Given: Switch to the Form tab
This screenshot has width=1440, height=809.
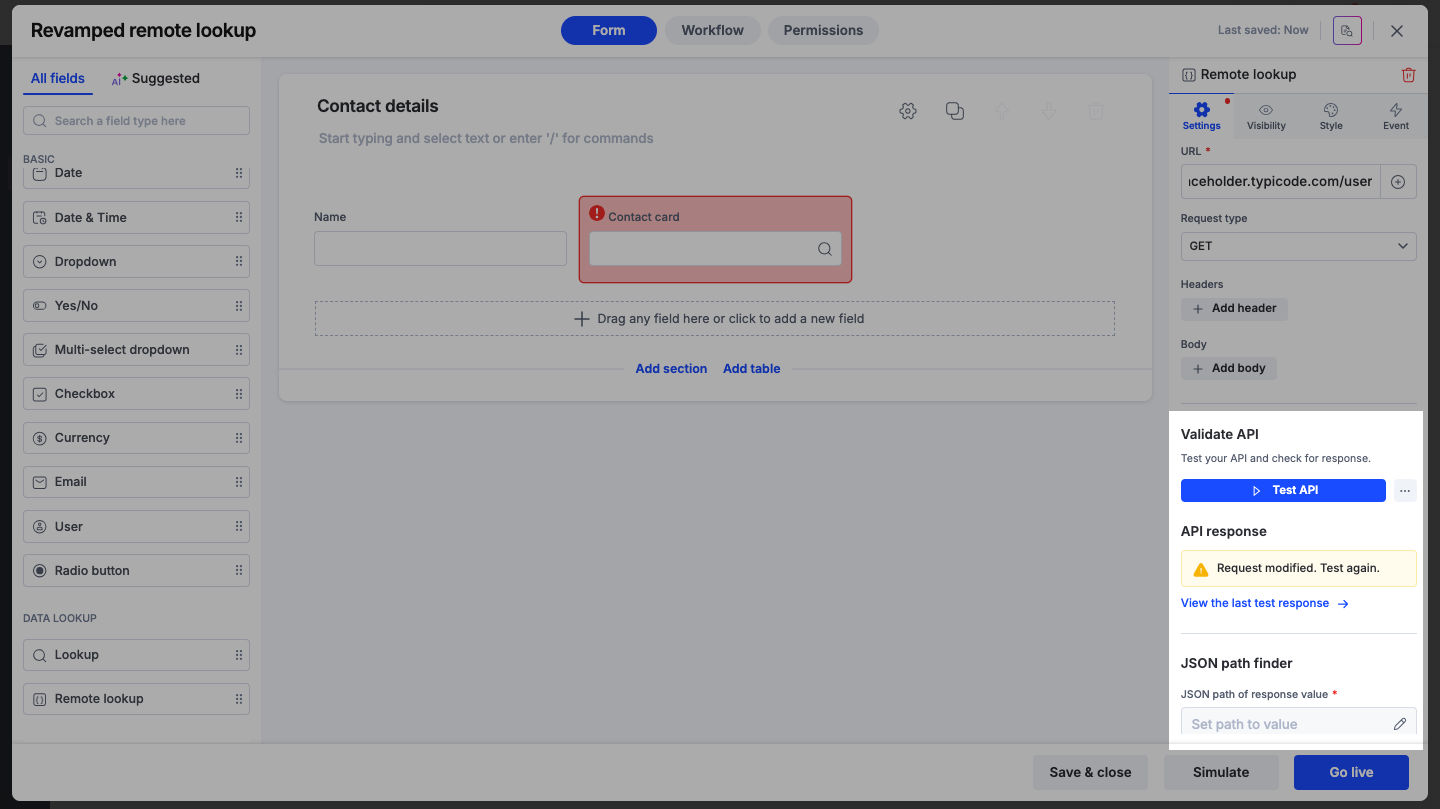Looking at the screenshot, I should tap(609, 30).
